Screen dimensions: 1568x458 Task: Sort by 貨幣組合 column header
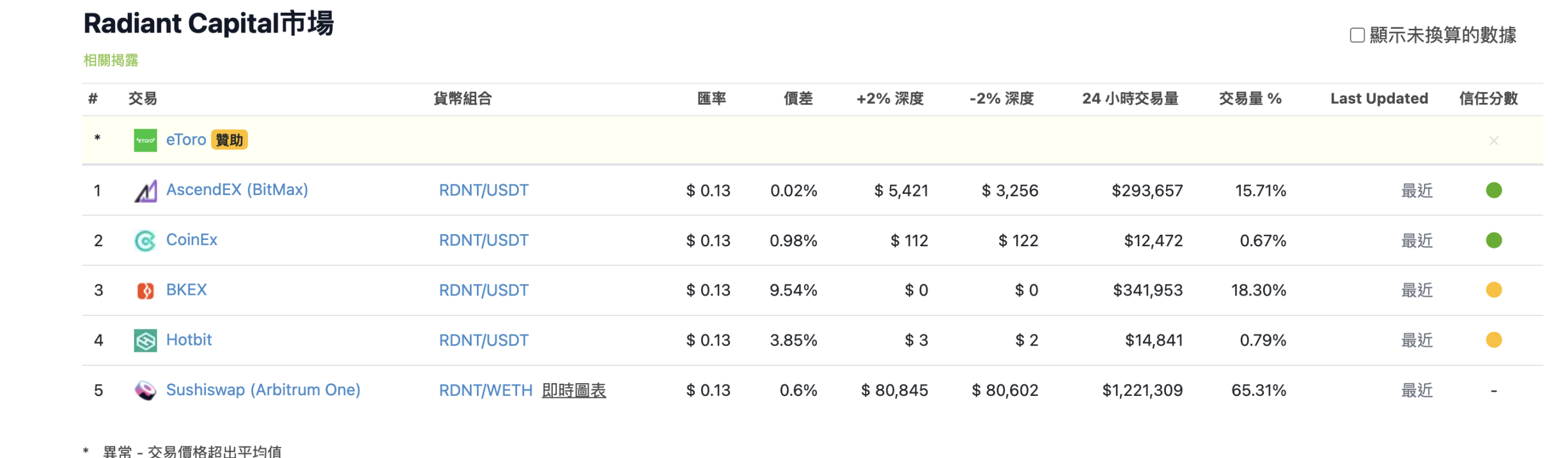point(463,99)
